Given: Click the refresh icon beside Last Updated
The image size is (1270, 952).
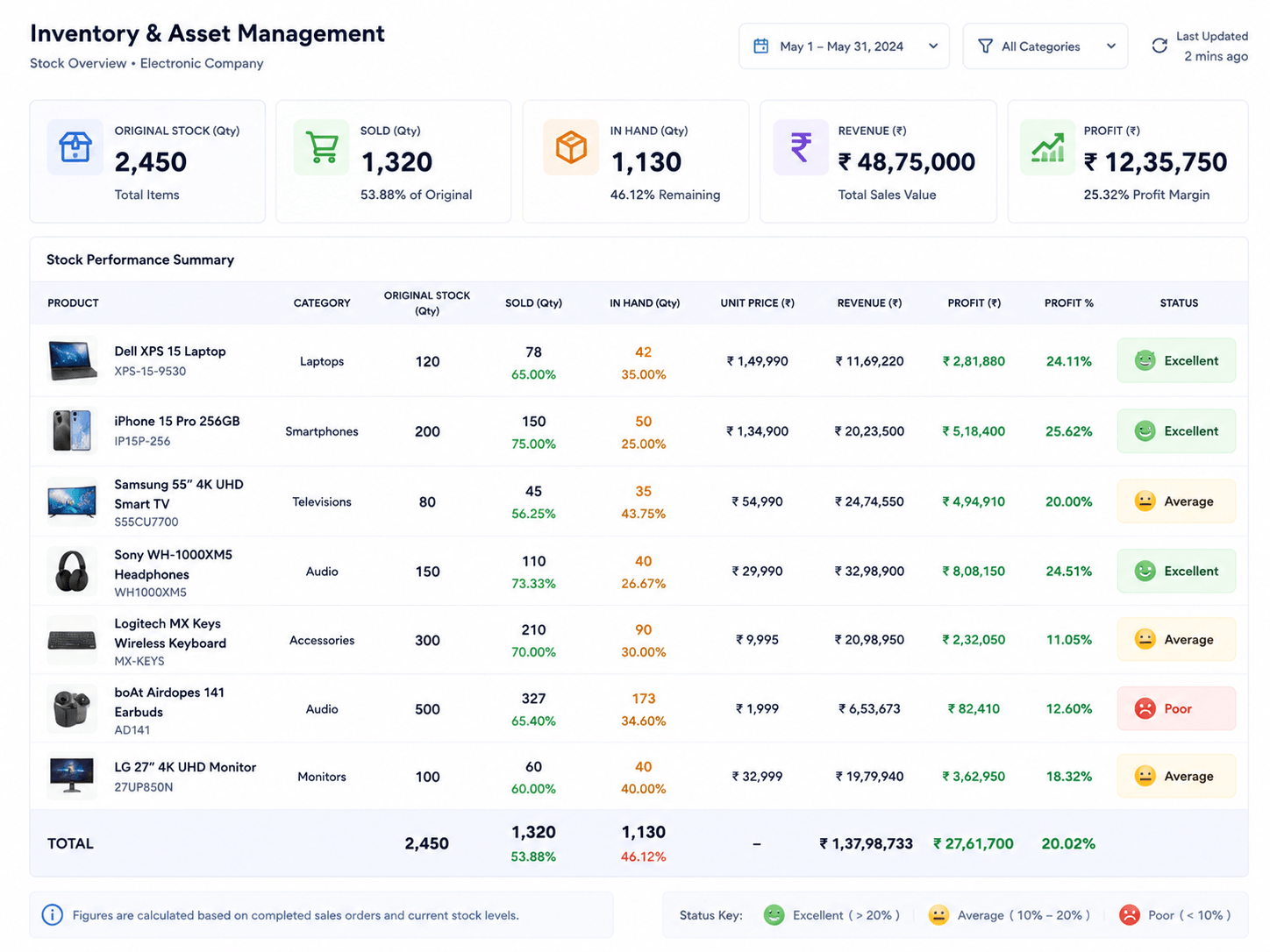Looking at the screenshot, I should (x=1159, y=46).
